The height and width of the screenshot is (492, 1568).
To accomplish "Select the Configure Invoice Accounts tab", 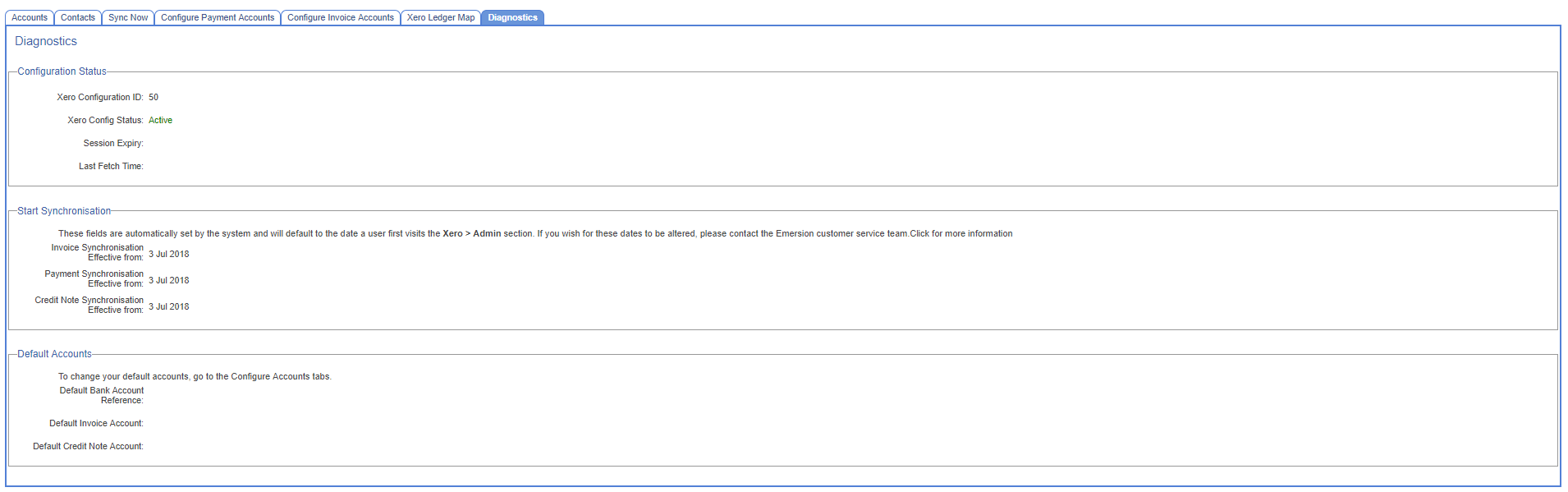I will pos(341,17).
